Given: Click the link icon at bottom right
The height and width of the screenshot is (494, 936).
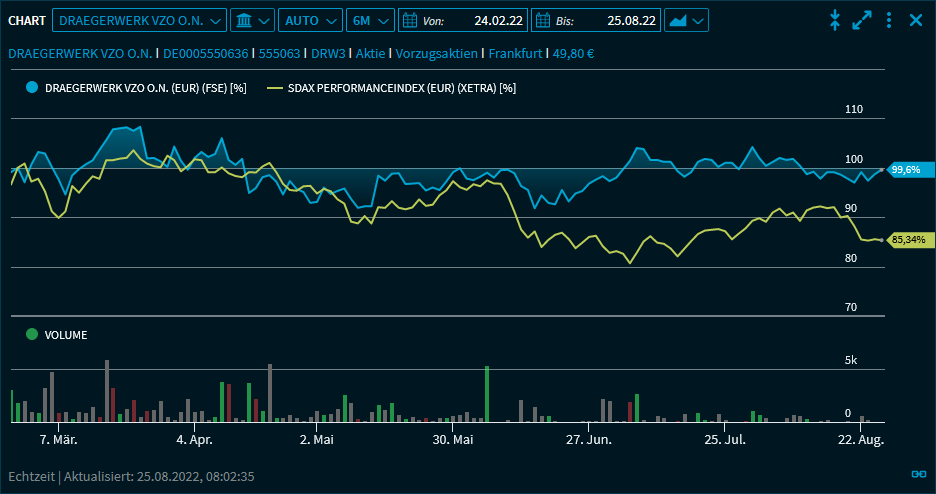Looking at the screenshot, I should pos(918,474).
